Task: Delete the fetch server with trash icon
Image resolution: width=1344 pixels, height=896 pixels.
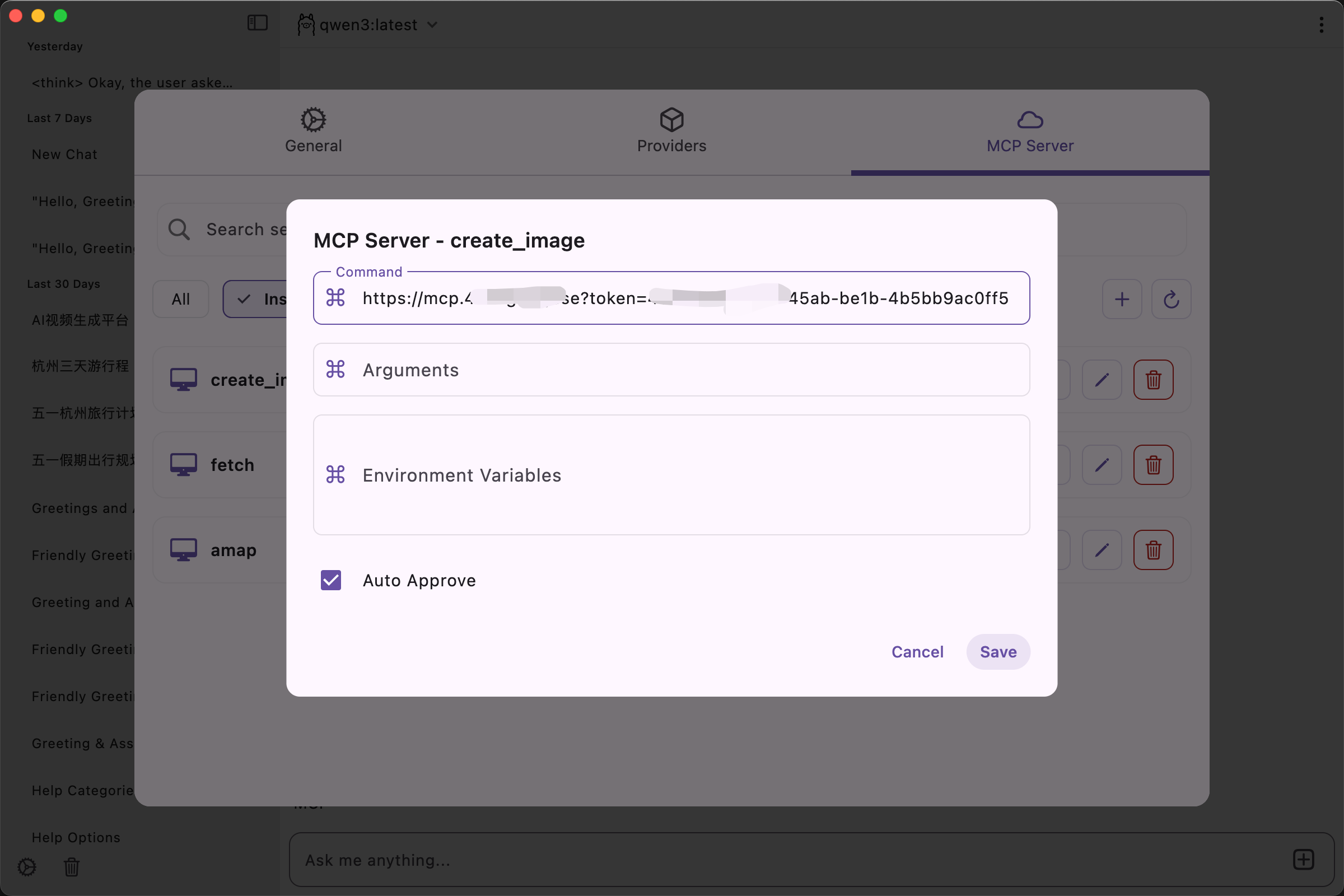Action: pyautogui.click(x=1153, y=465)
